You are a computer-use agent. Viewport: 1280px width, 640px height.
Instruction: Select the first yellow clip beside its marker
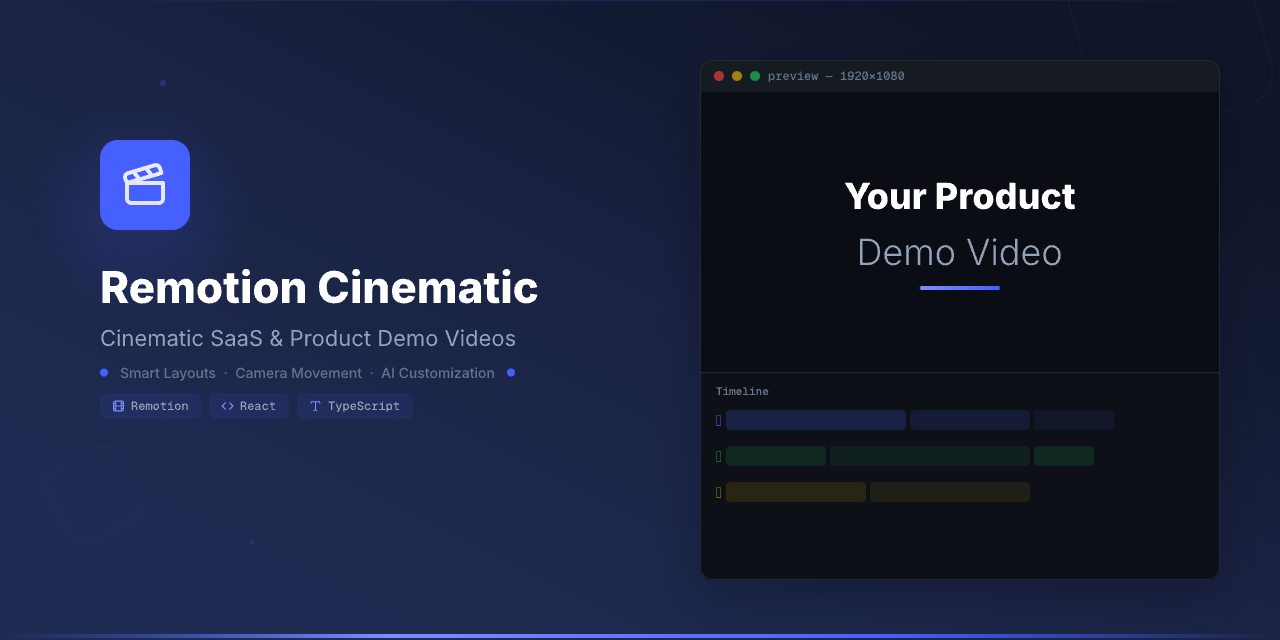(x=796, y=492)
